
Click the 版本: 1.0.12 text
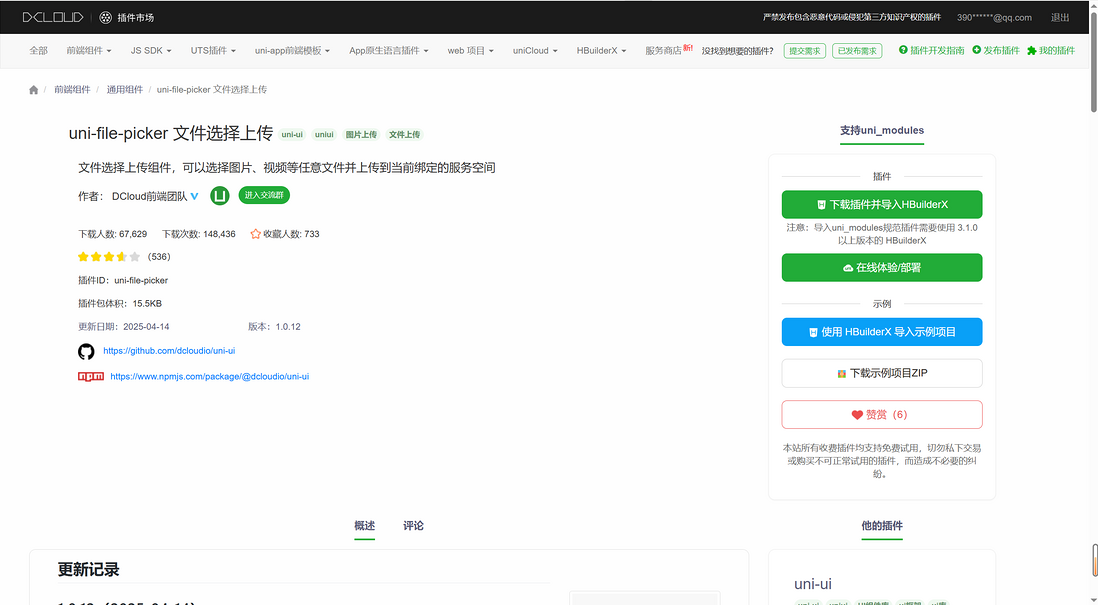pos(274,326)
